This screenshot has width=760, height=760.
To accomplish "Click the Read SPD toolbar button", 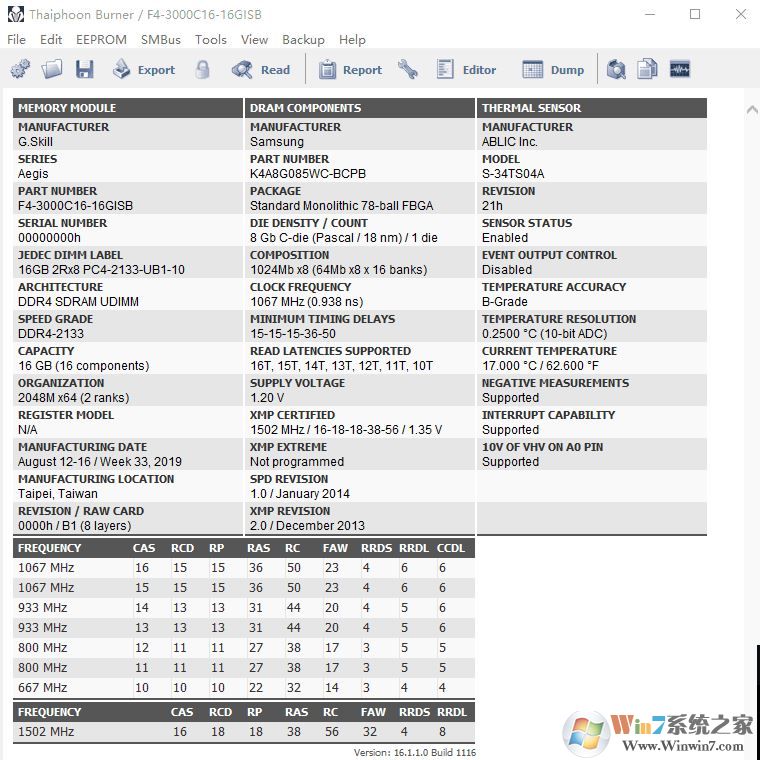I will pyautogui.click(x=261, y=70).
